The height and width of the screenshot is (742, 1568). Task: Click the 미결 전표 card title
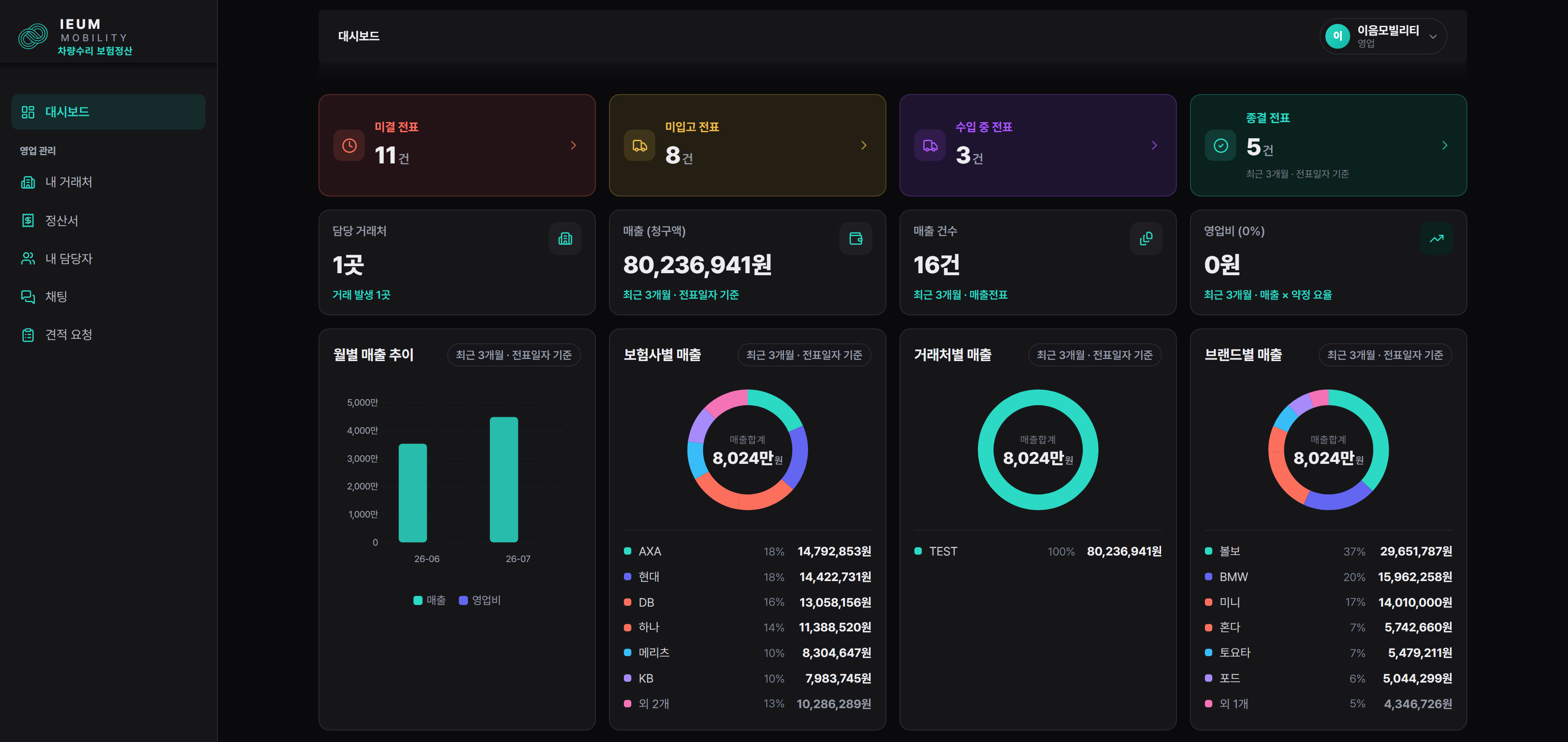[x=396, y=127]
